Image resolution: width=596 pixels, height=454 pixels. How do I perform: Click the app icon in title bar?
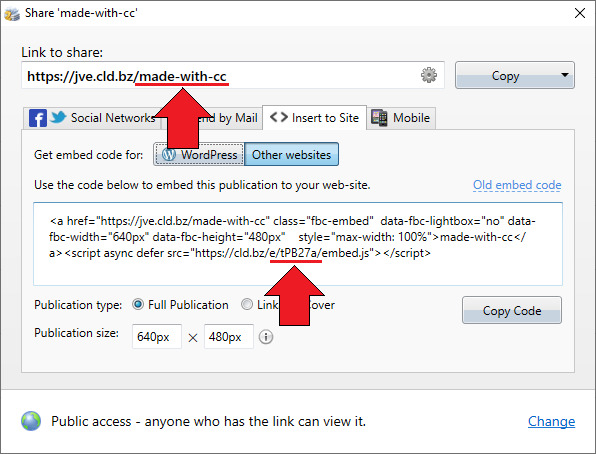(12, 14)
